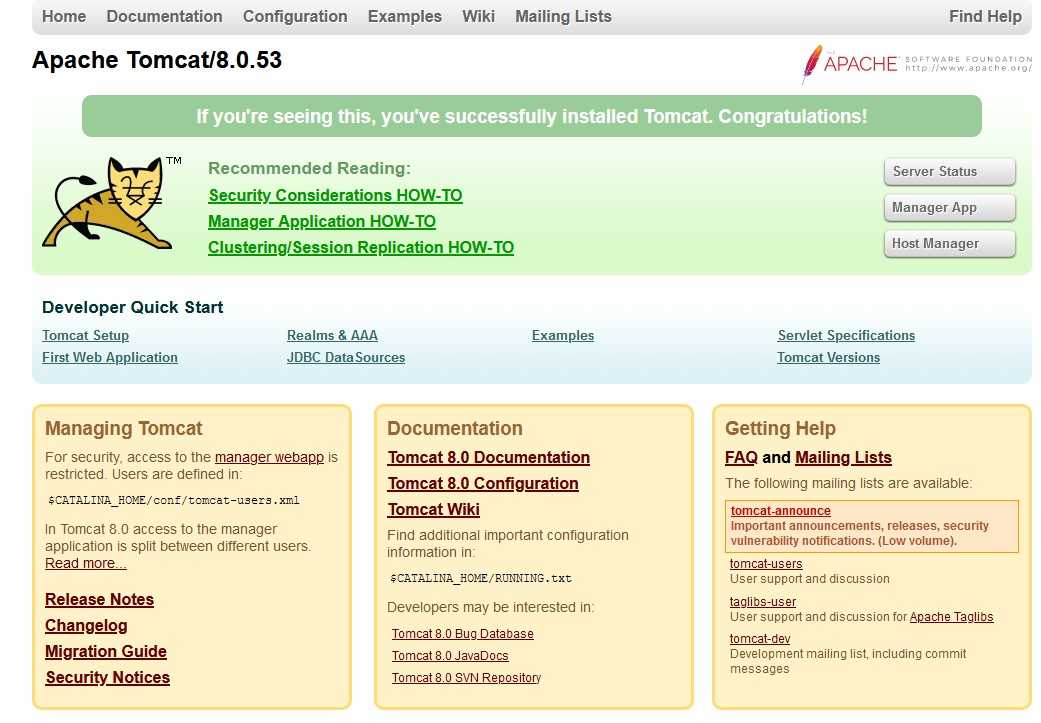
Task: Open the taglibs-user mailing list link
Action: 763,602
